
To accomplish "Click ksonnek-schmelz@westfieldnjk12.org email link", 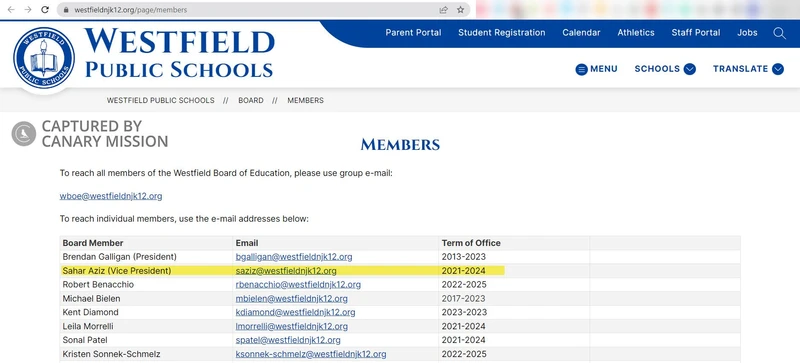I will point(311,354).
